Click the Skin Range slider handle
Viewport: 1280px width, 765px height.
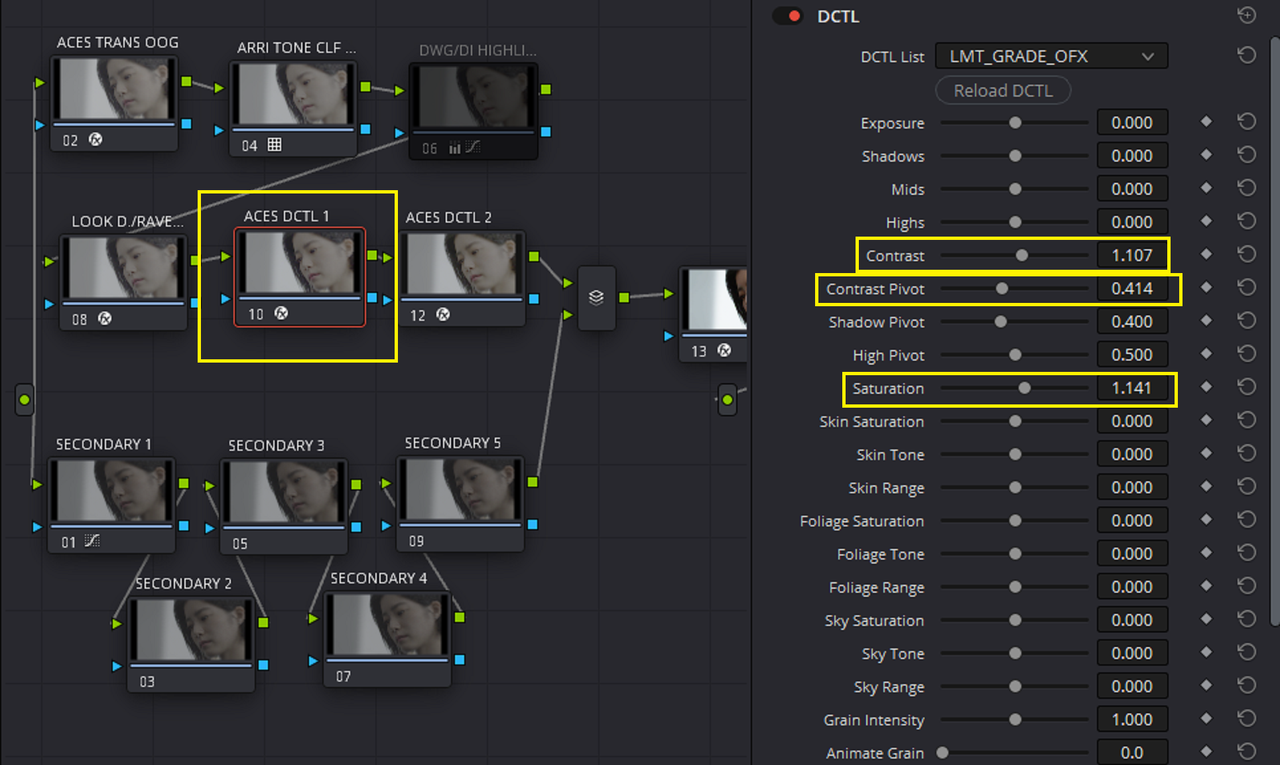(x=1015, y=488)
